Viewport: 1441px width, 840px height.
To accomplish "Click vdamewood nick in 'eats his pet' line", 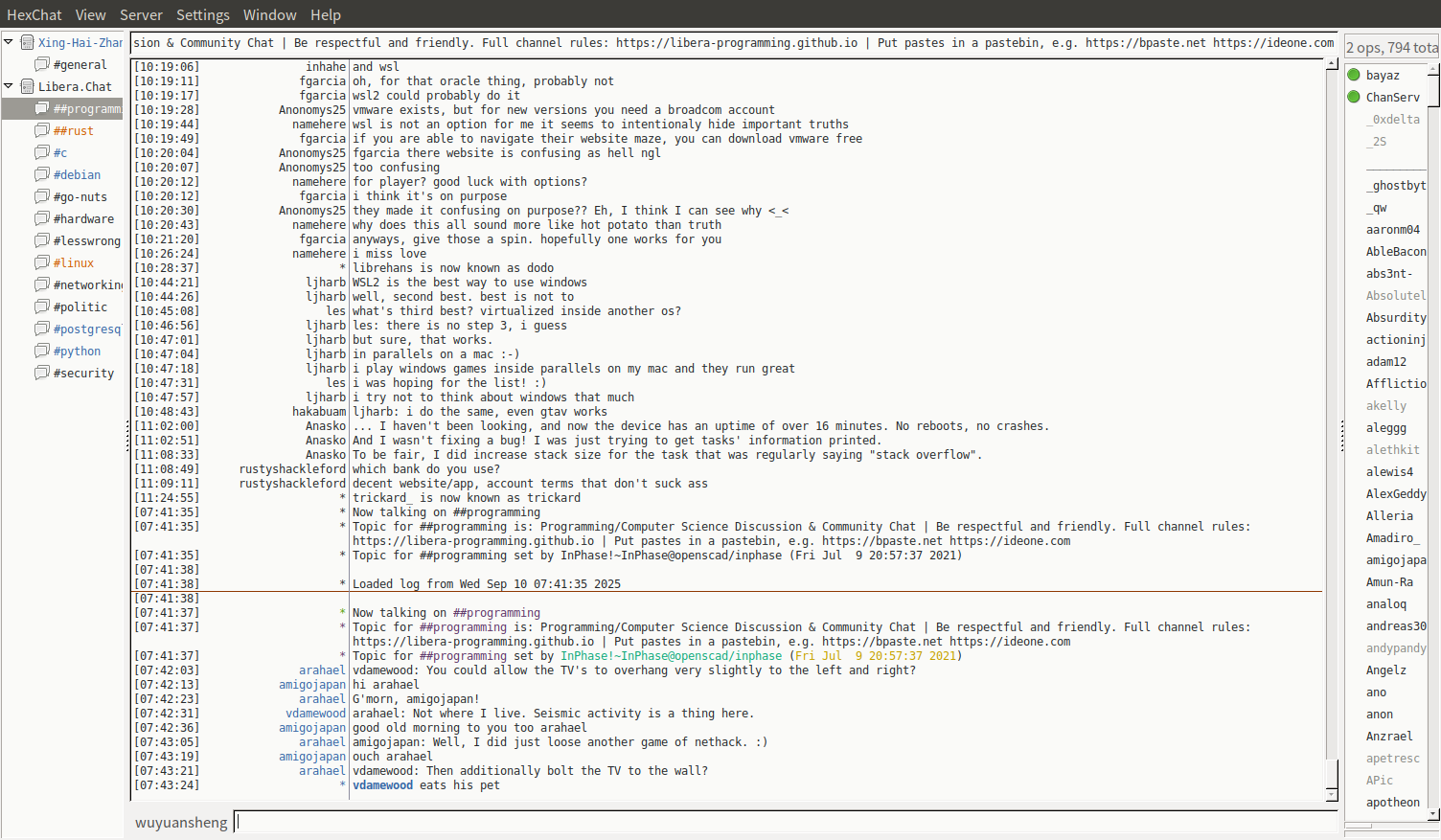I will coord(382,784).
